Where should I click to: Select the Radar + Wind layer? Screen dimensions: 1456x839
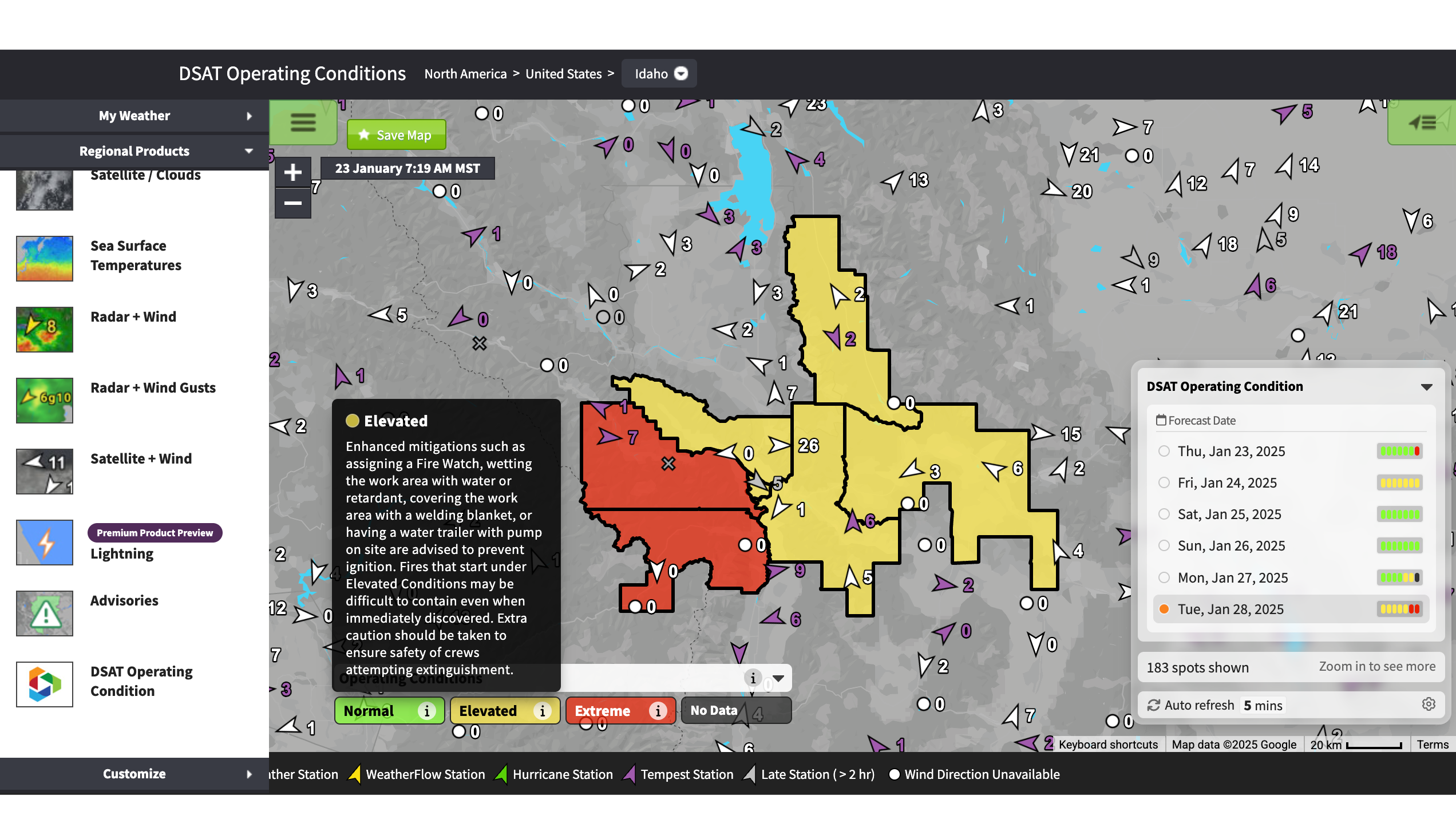133,316
